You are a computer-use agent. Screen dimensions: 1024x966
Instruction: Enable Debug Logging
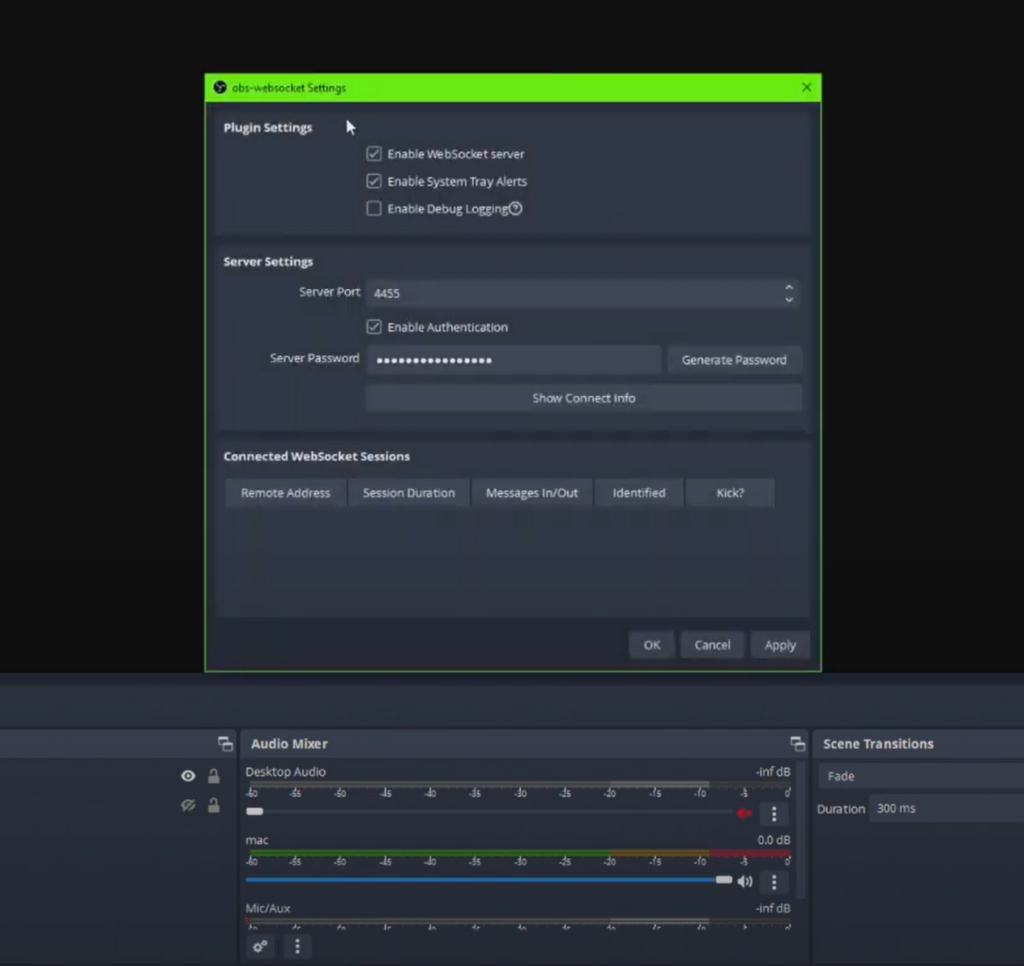coord(374,208)
